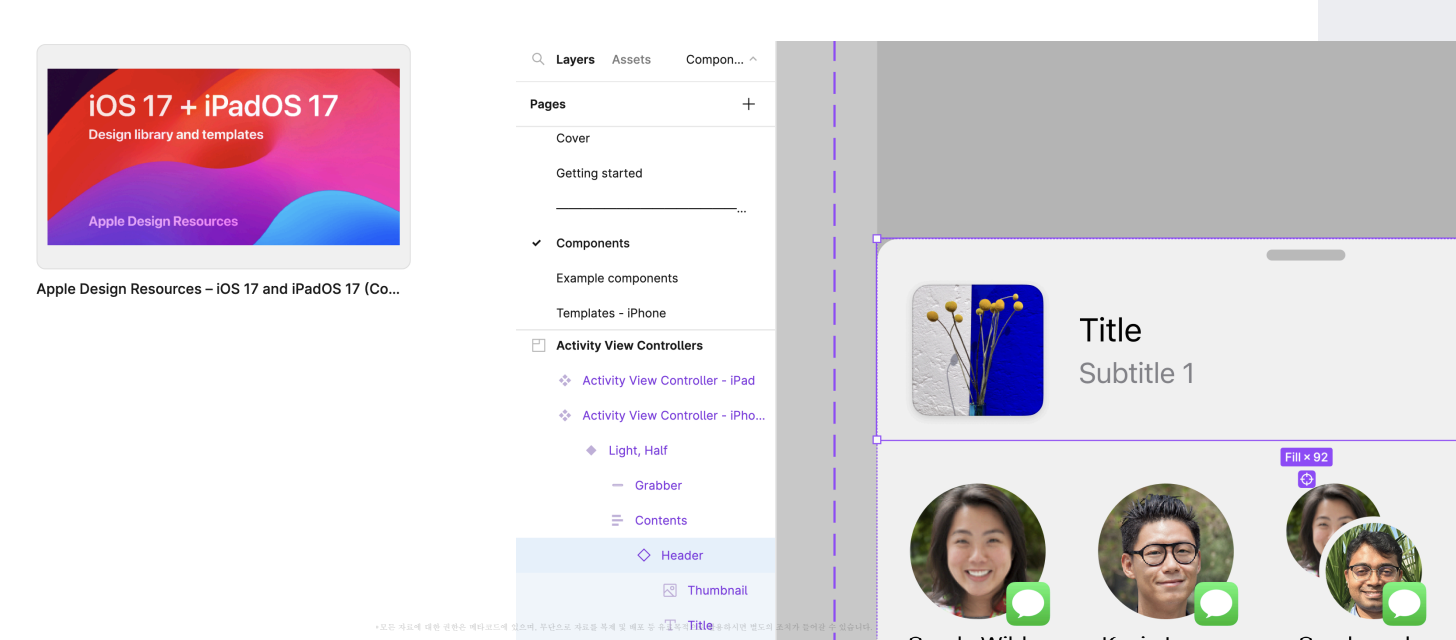Click the Subtitle 1 text on canvas
The width and height of the screenshot is (1456, 640).
[1136, 373]
